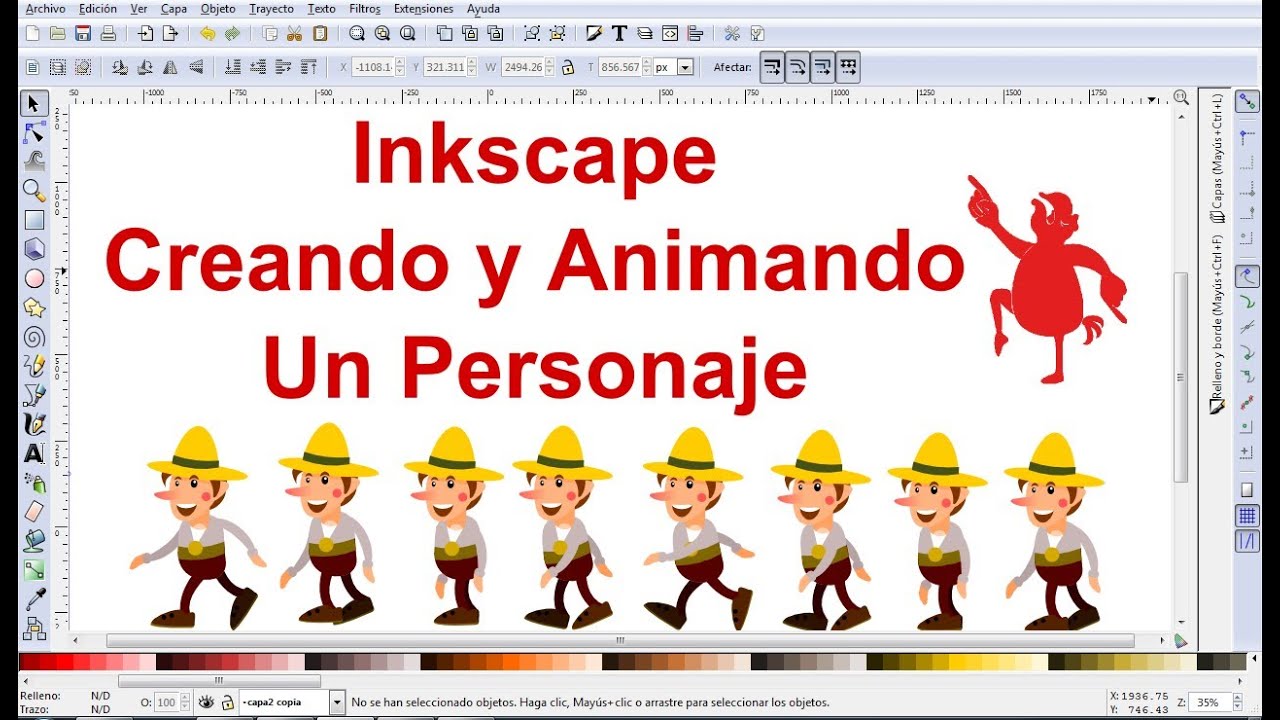Select the Dropper color picker tool

point(34,599)
